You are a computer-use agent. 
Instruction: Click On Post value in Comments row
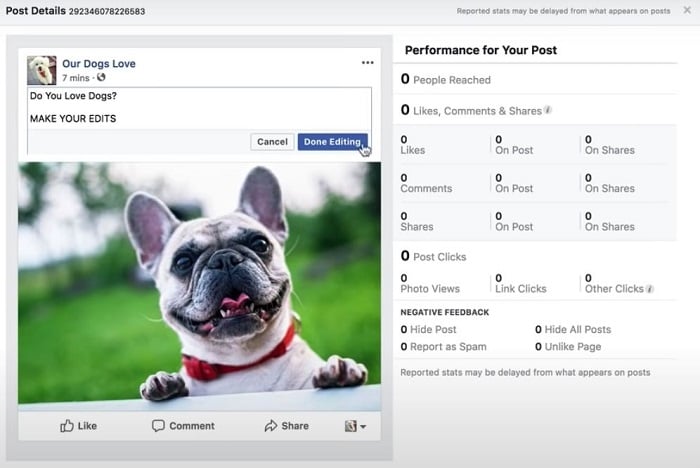click(x=514, y=184)
